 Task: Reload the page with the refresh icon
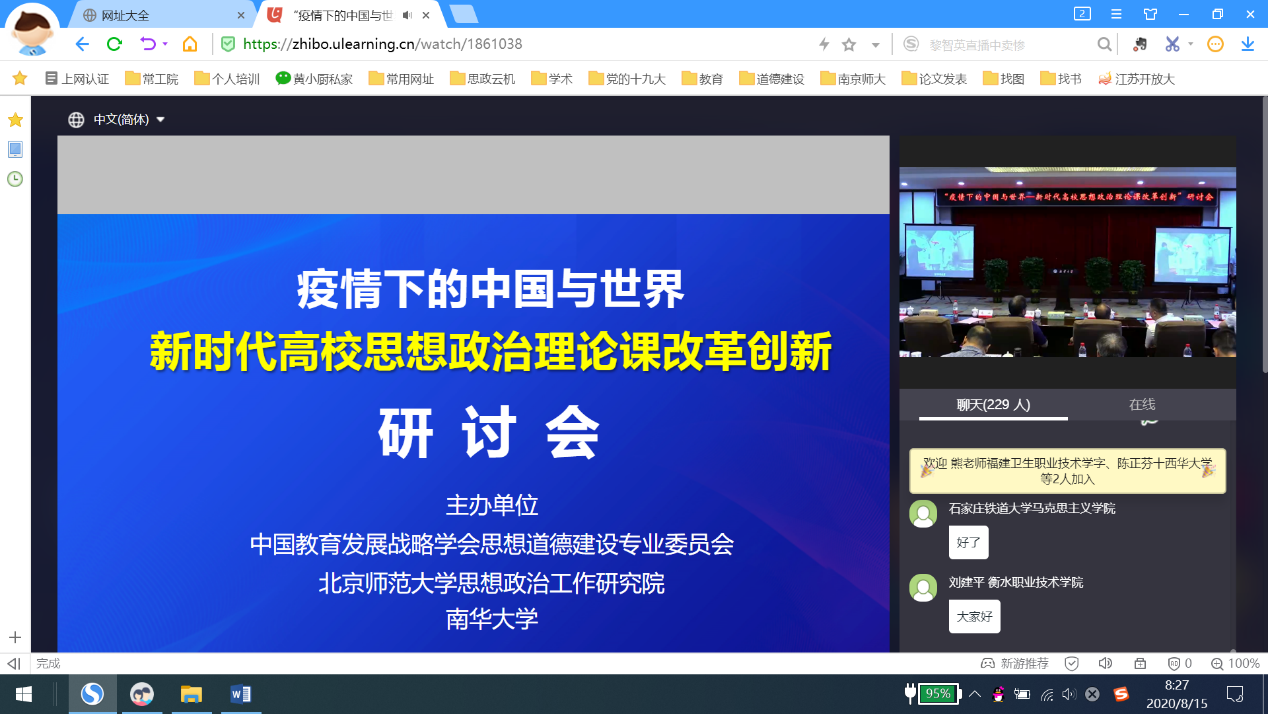pos(114,44)
